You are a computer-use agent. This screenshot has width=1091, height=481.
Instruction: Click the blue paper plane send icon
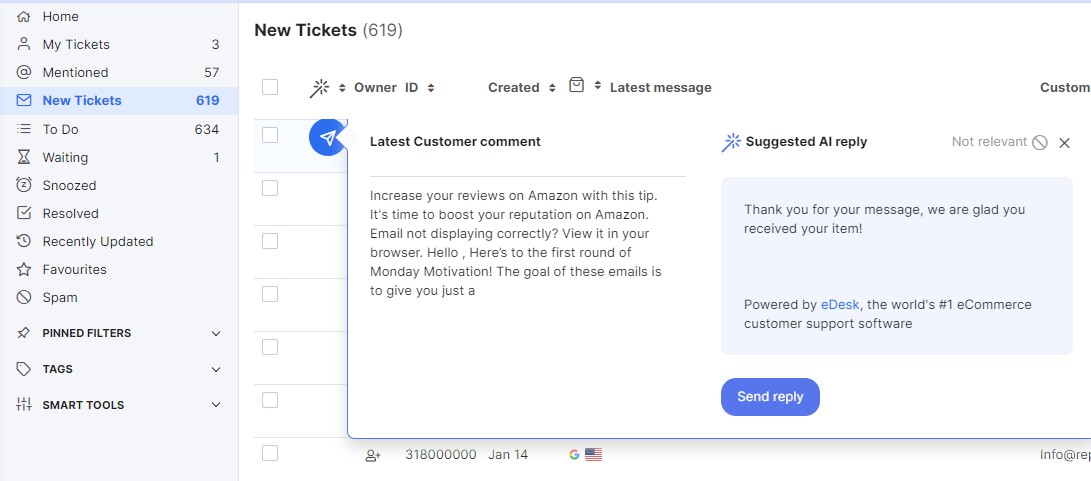coord(328,138)
